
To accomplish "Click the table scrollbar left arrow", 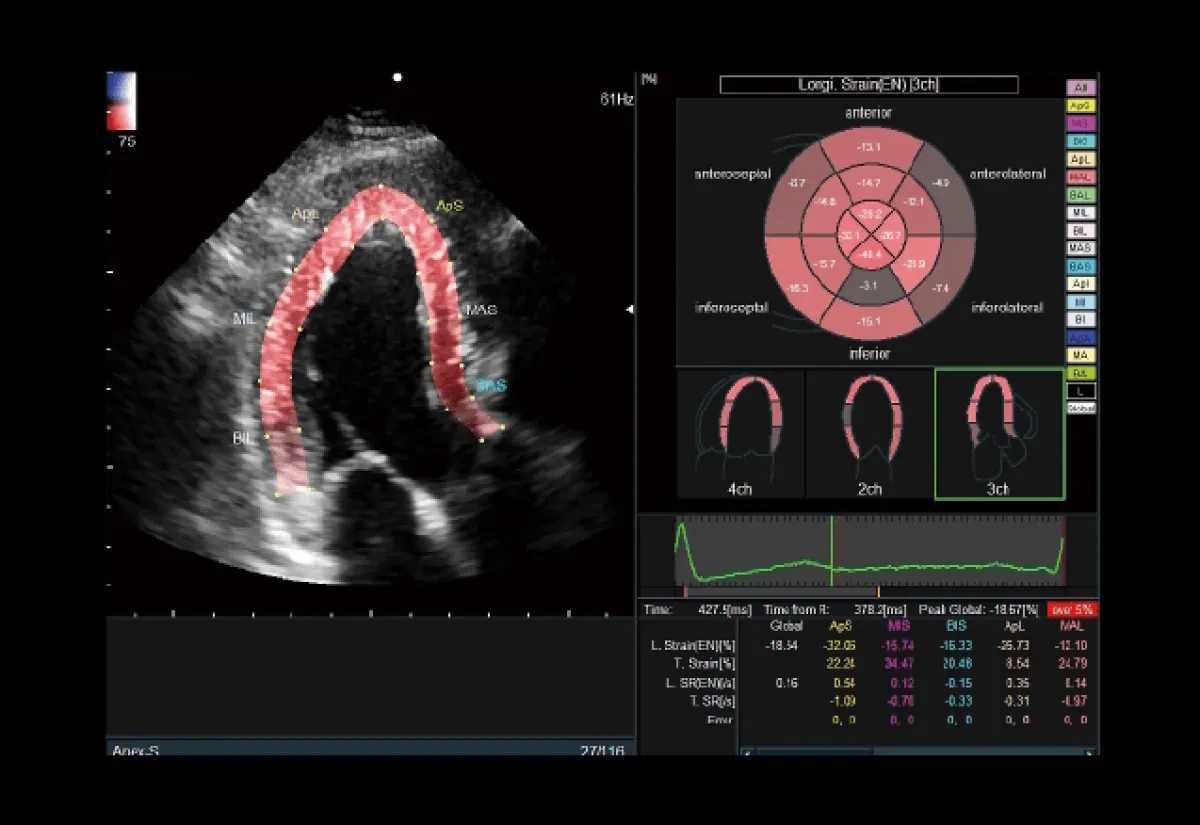I will pyautogui.click(x=747, y=752).
